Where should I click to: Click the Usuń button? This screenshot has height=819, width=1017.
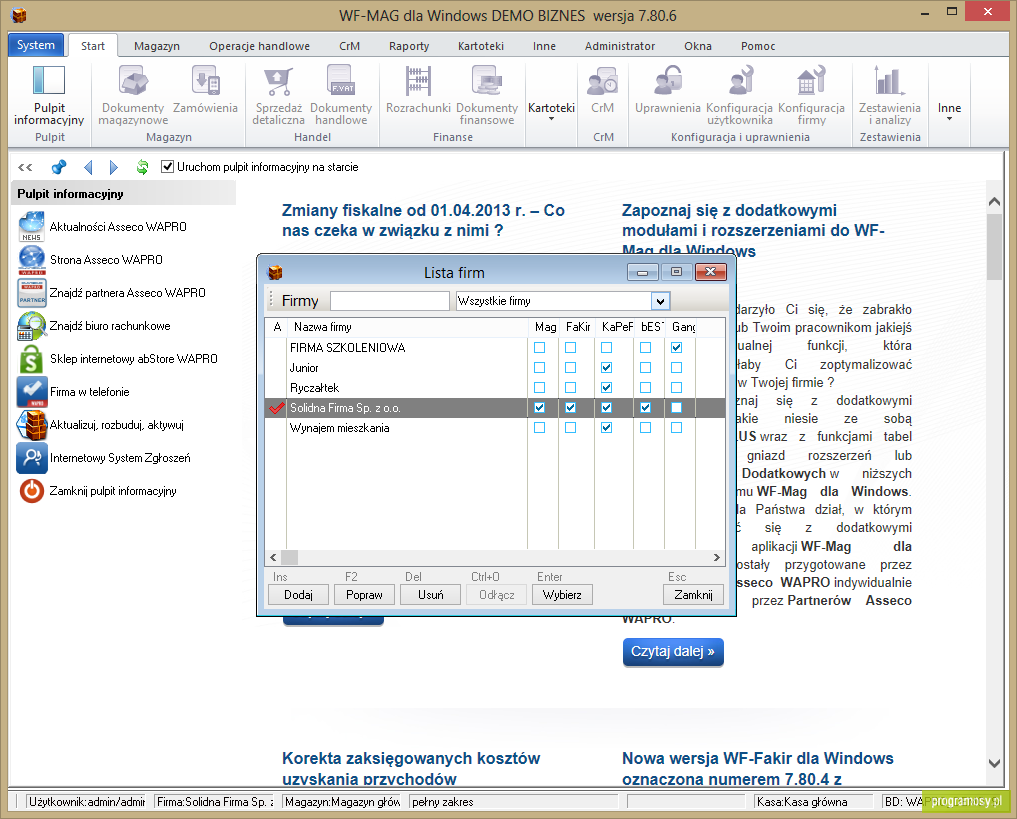(431, 595)
